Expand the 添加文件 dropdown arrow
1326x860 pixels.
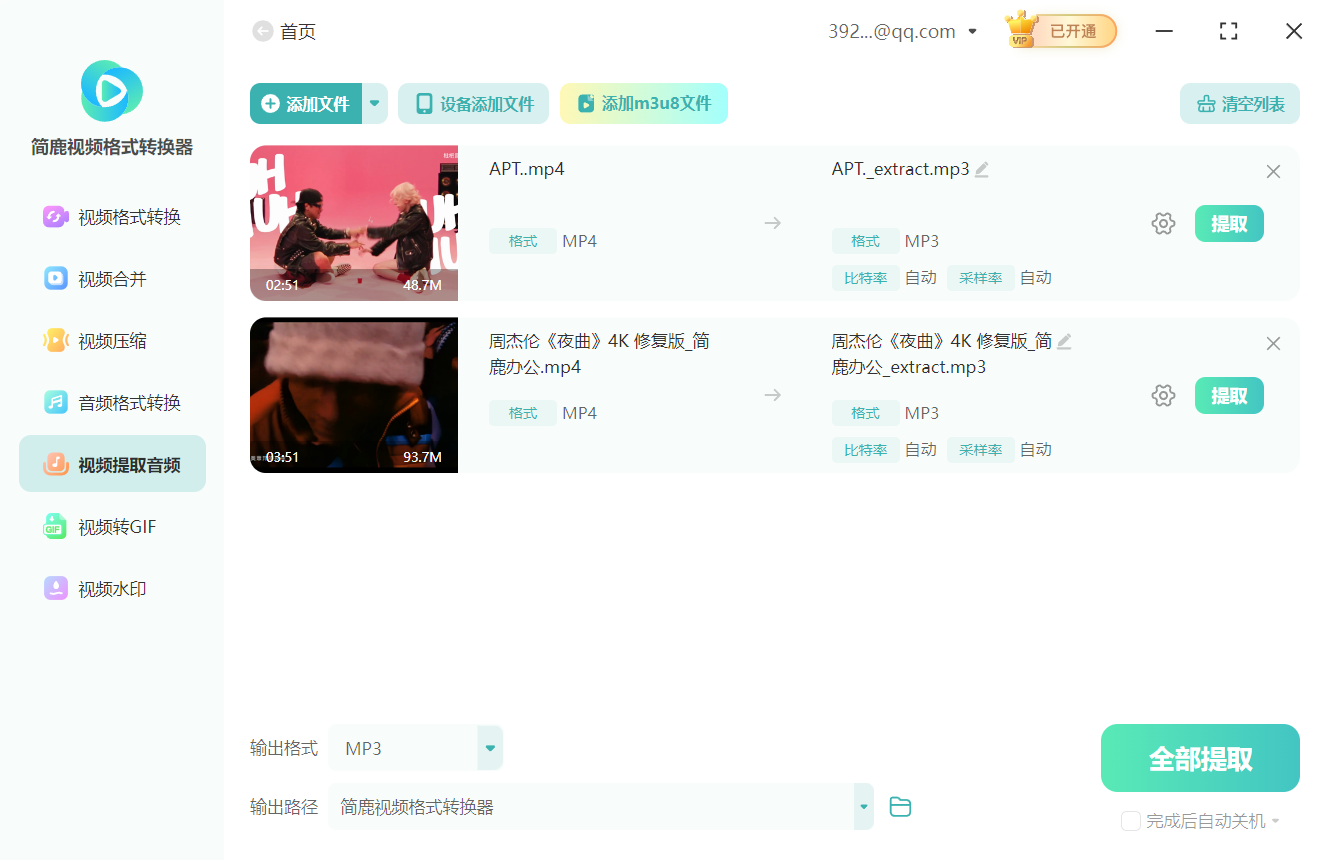(374, 103)
